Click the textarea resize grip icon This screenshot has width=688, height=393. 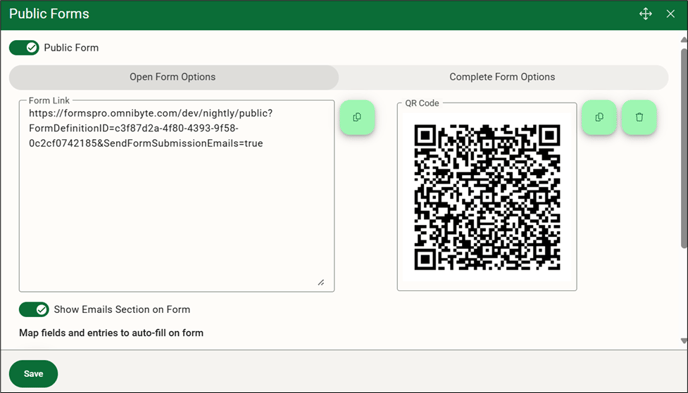pos(321,282)
